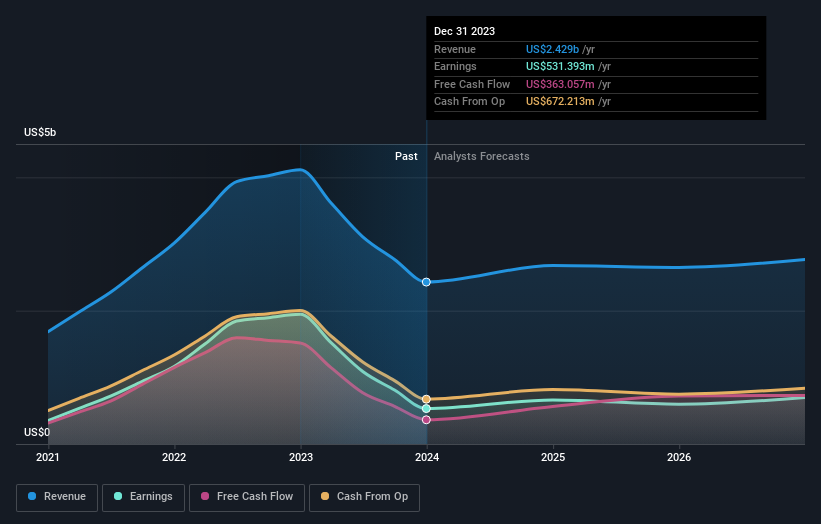Select the teal Earnings data point marker
Image resolution: width=821 pixels, height=524 pixels.
(426, 408)
